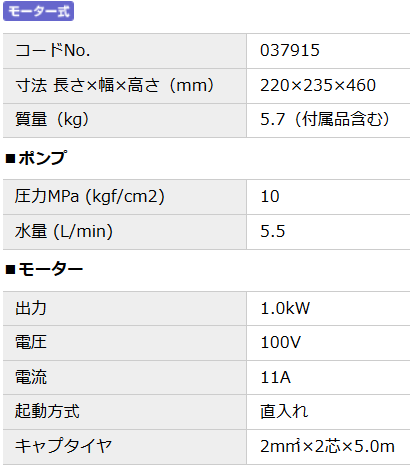Click the ■モーター section heading
The height and width of the screenshot is (468, 410).
click(44, 269)
